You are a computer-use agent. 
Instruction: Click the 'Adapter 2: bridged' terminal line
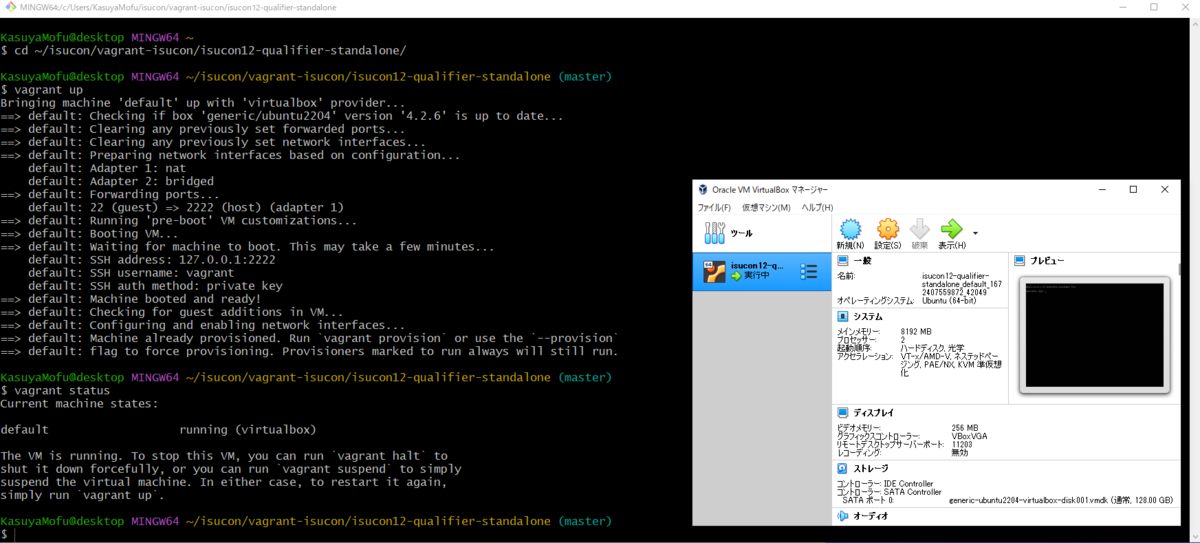pyautogui.click(x=121, y=181)
